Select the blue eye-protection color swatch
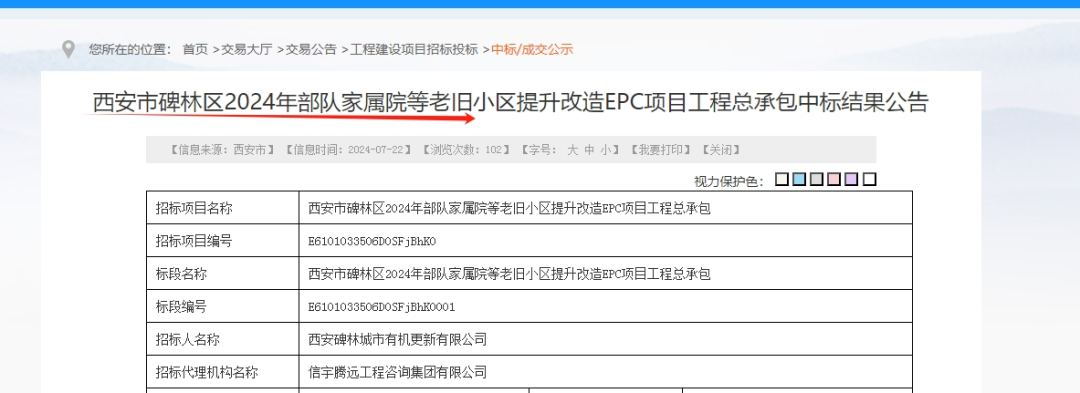Image resolution: width=1080 pixels, height=393 pixels. 799,180
